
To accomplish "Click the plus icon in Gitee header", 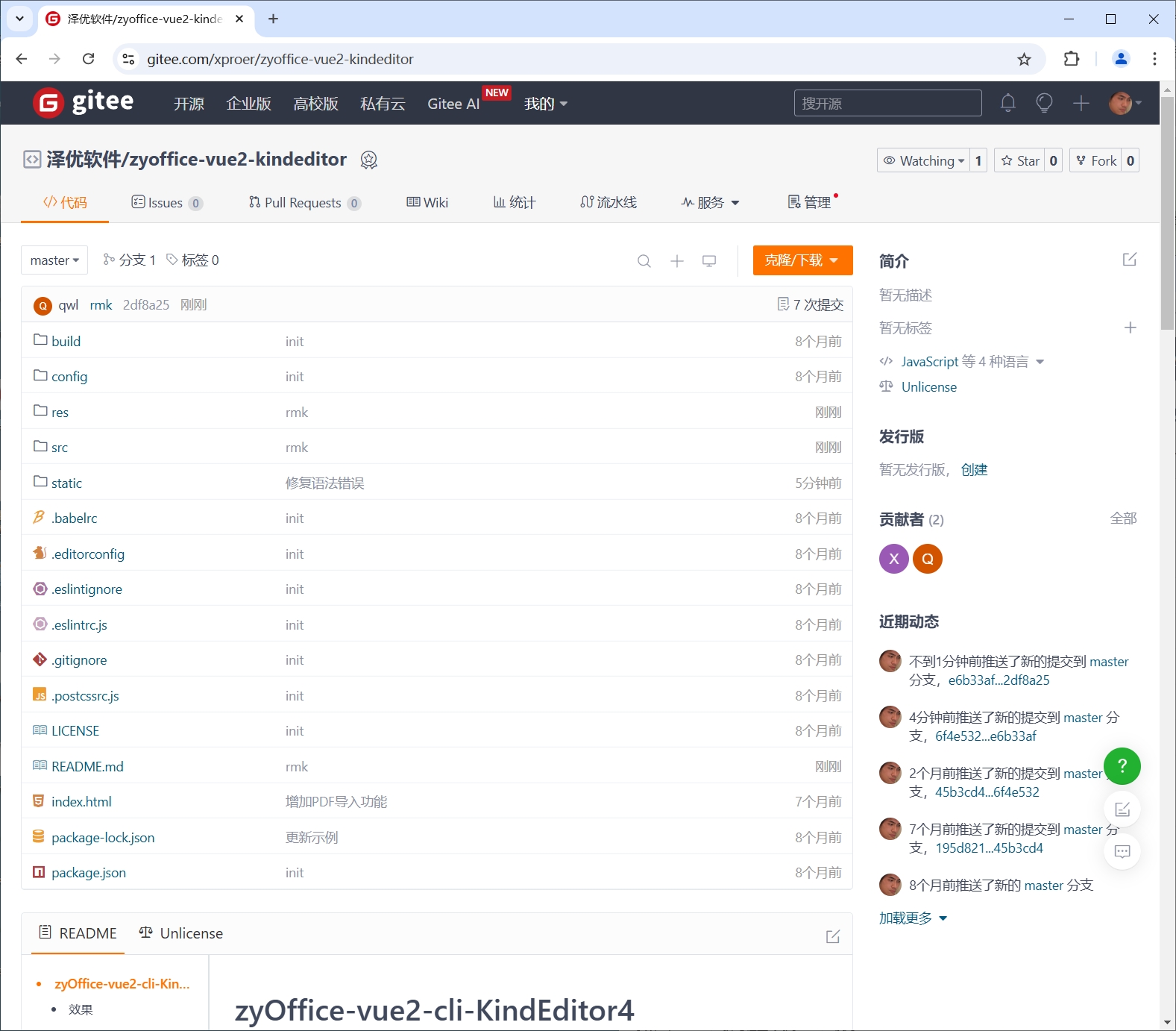I will pos(1081,103).
